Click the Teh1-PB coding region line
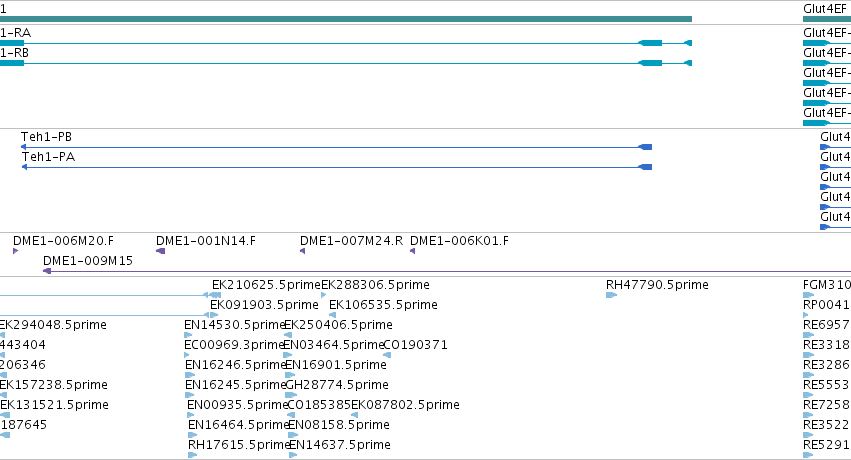This screenshot has width=851, height=460. (x=336, y=147)
